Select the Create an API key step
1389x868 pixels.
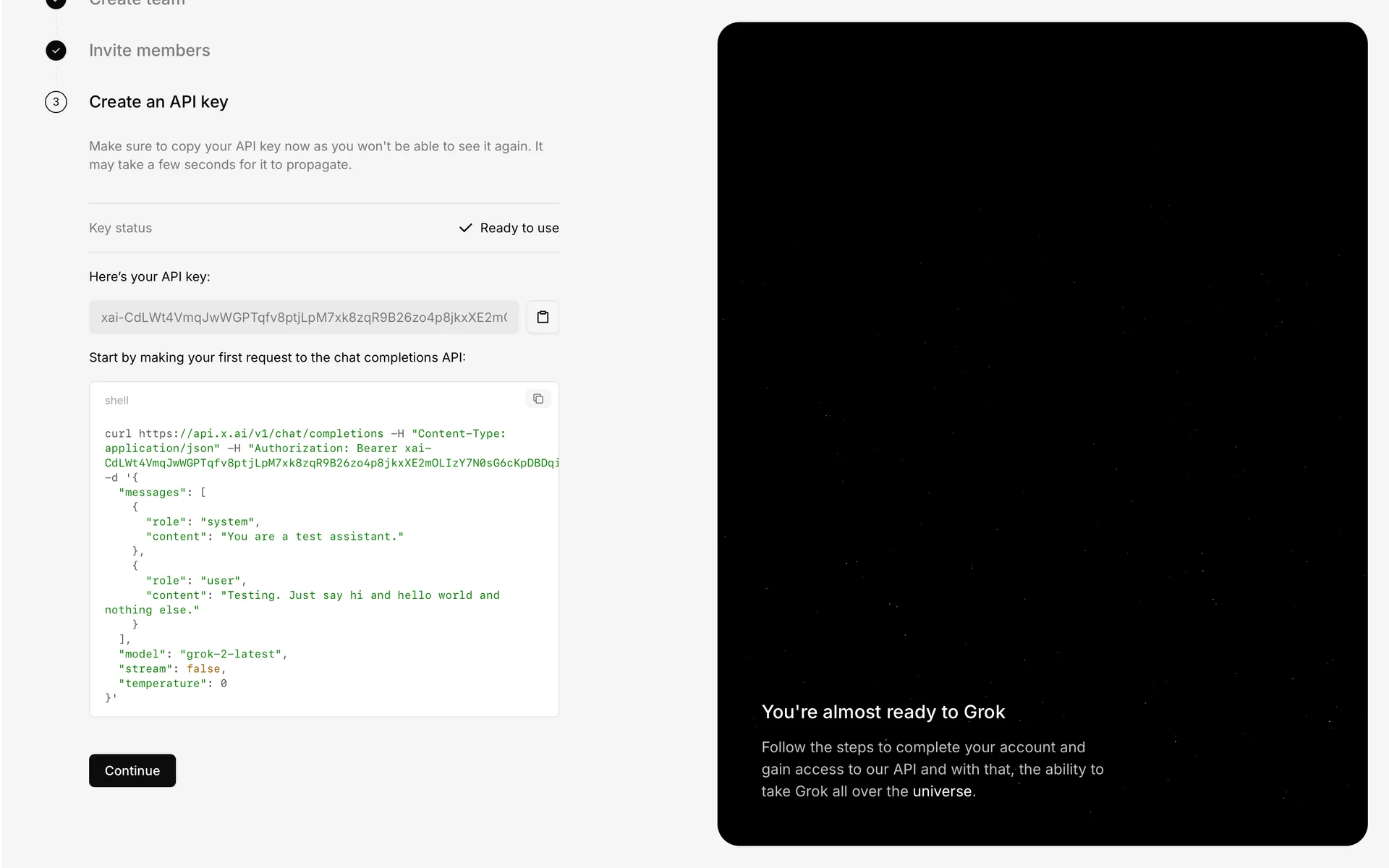(x=158, y=102)
